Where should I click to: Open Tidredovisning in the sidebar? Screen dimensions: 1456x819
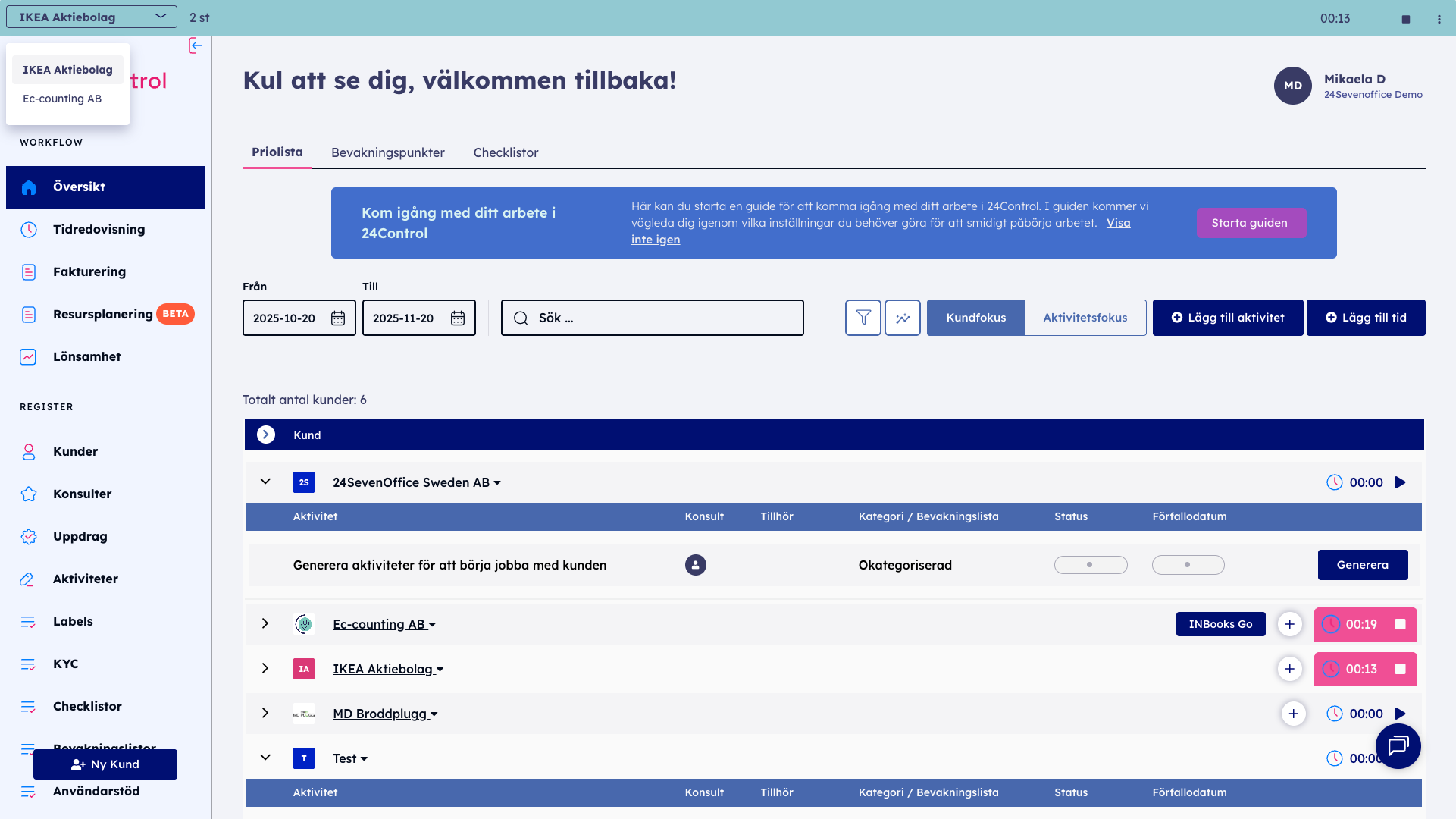99,229
